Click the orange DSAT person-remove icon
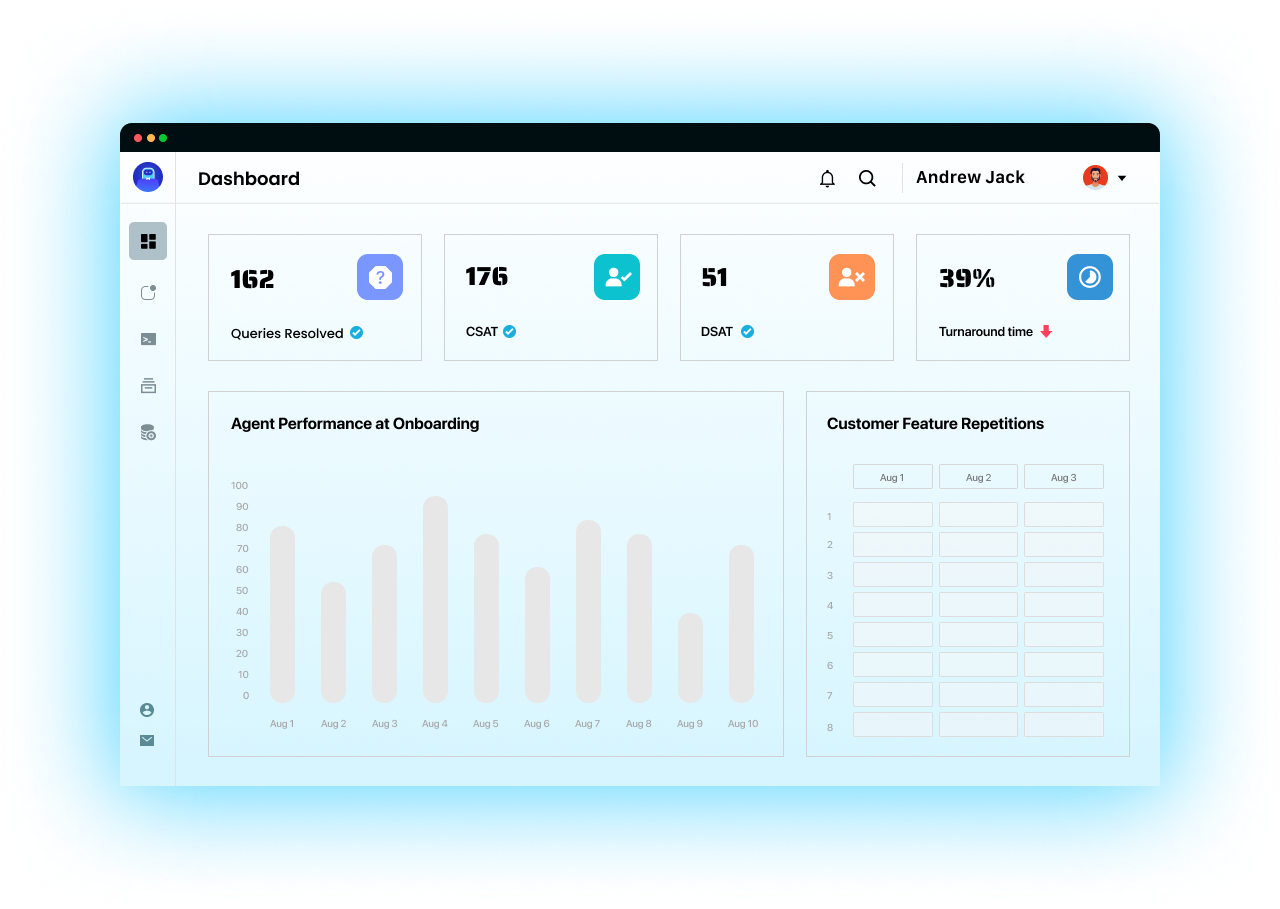Screen dimensions: 1280x909 tap(852, 277)
